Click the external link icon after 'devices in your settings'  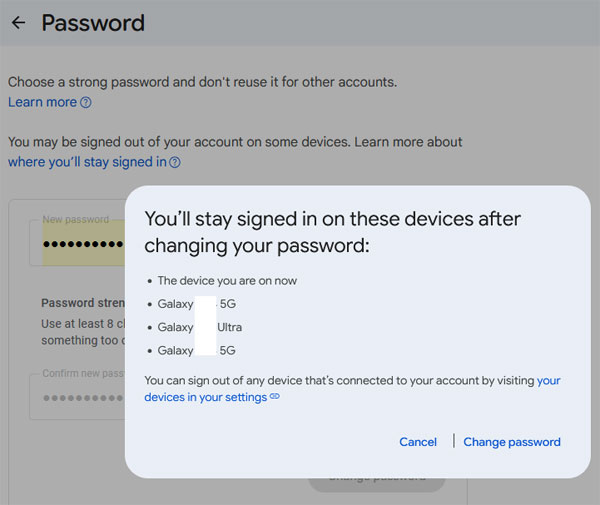(275, 397)
